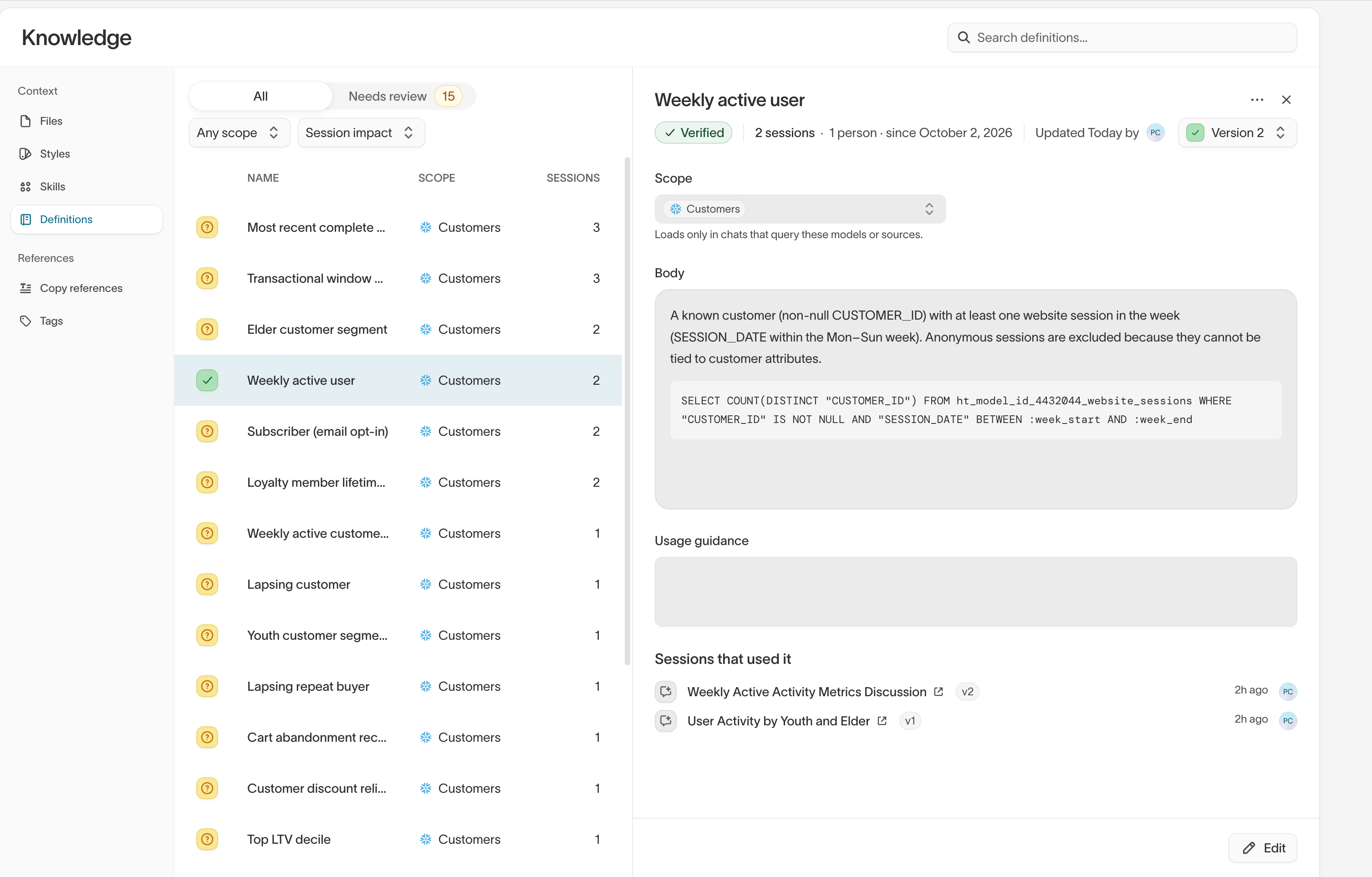This screenshot has height=877, width=1372.
Task: Click the 2 sessions count text
Action: (785, 133)
